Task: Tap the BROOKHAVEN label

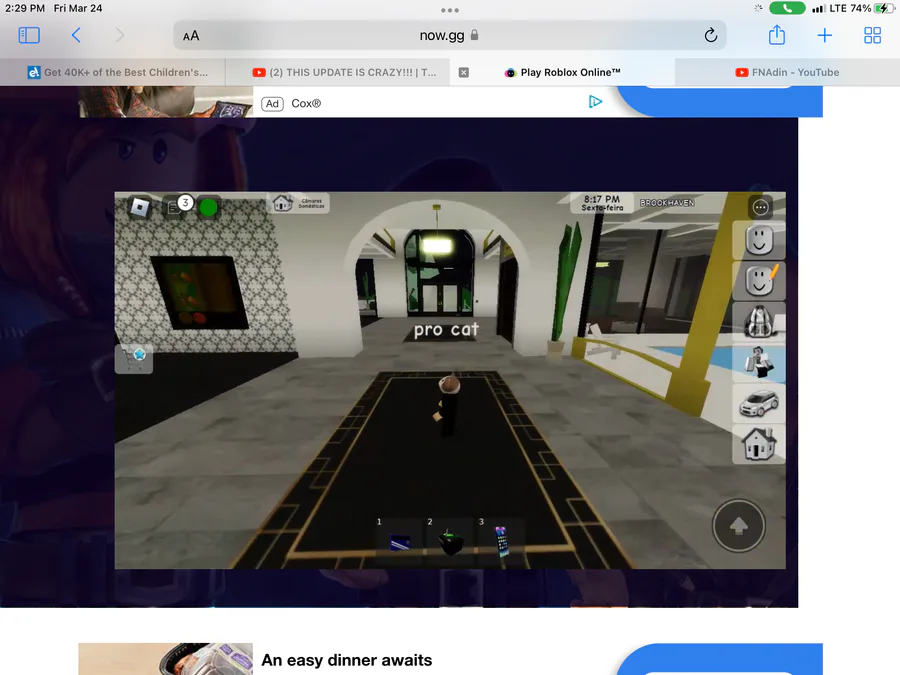Action: click(x=667, y=203)
